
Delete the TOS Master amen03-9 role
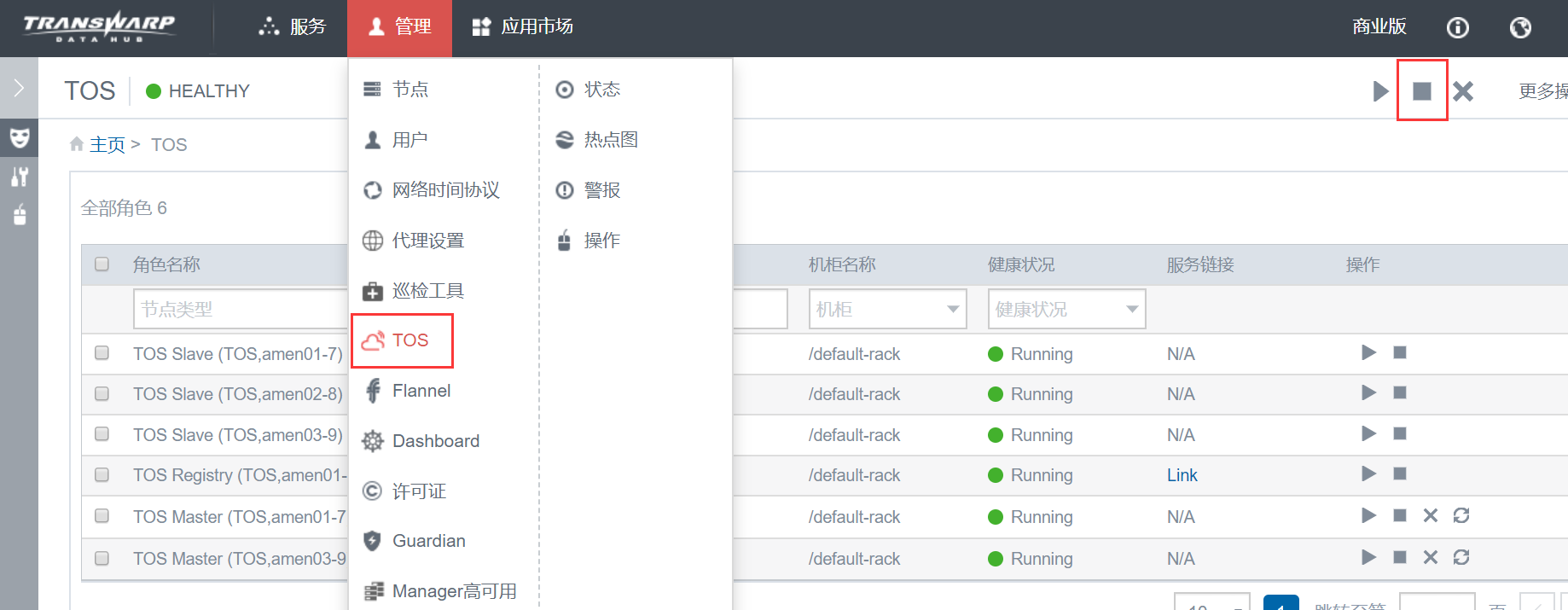pyautogui.click(x=1431, y=557)
